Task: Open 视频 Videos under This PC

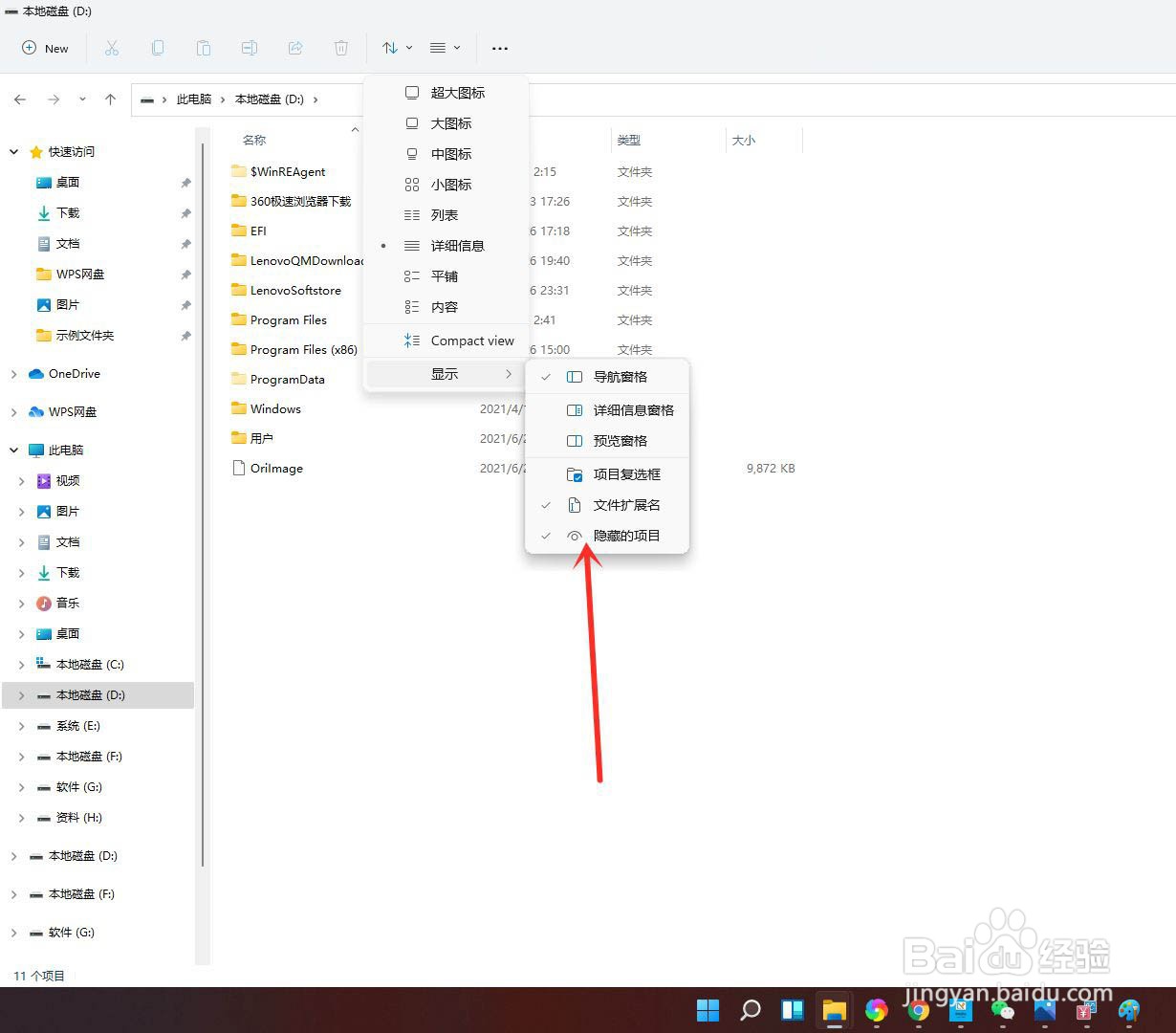Action: (x=57, y=481)
